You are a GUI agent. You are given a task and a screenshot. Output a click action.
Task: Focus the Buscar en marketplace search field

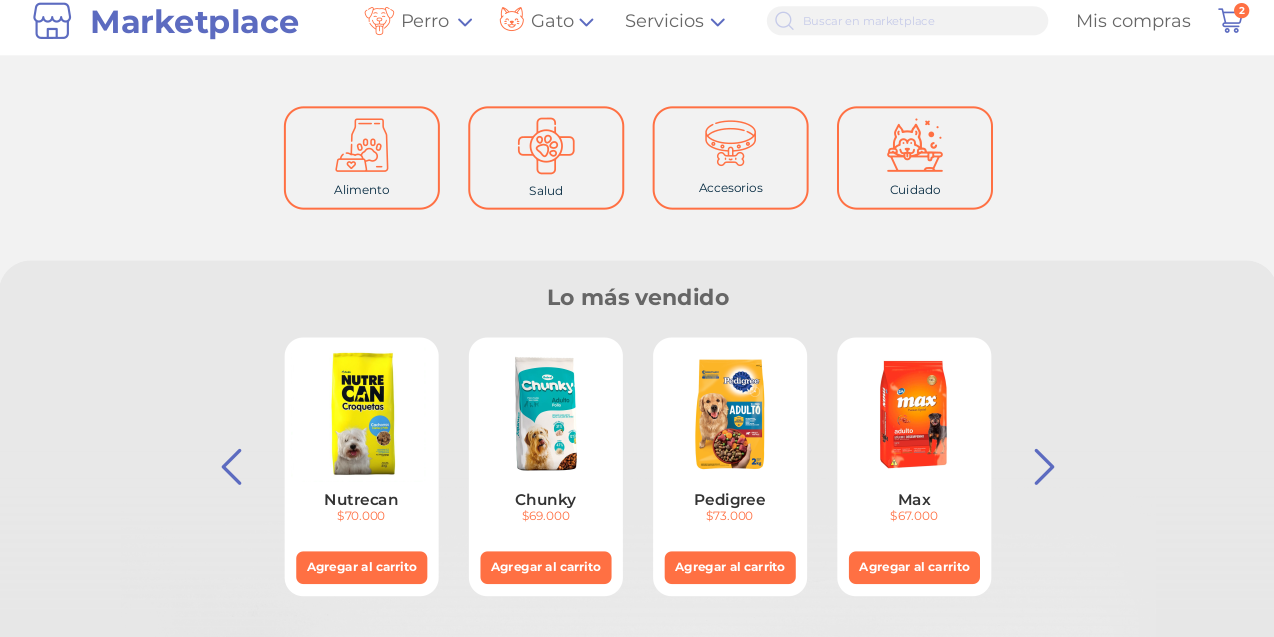click(908, 21)
